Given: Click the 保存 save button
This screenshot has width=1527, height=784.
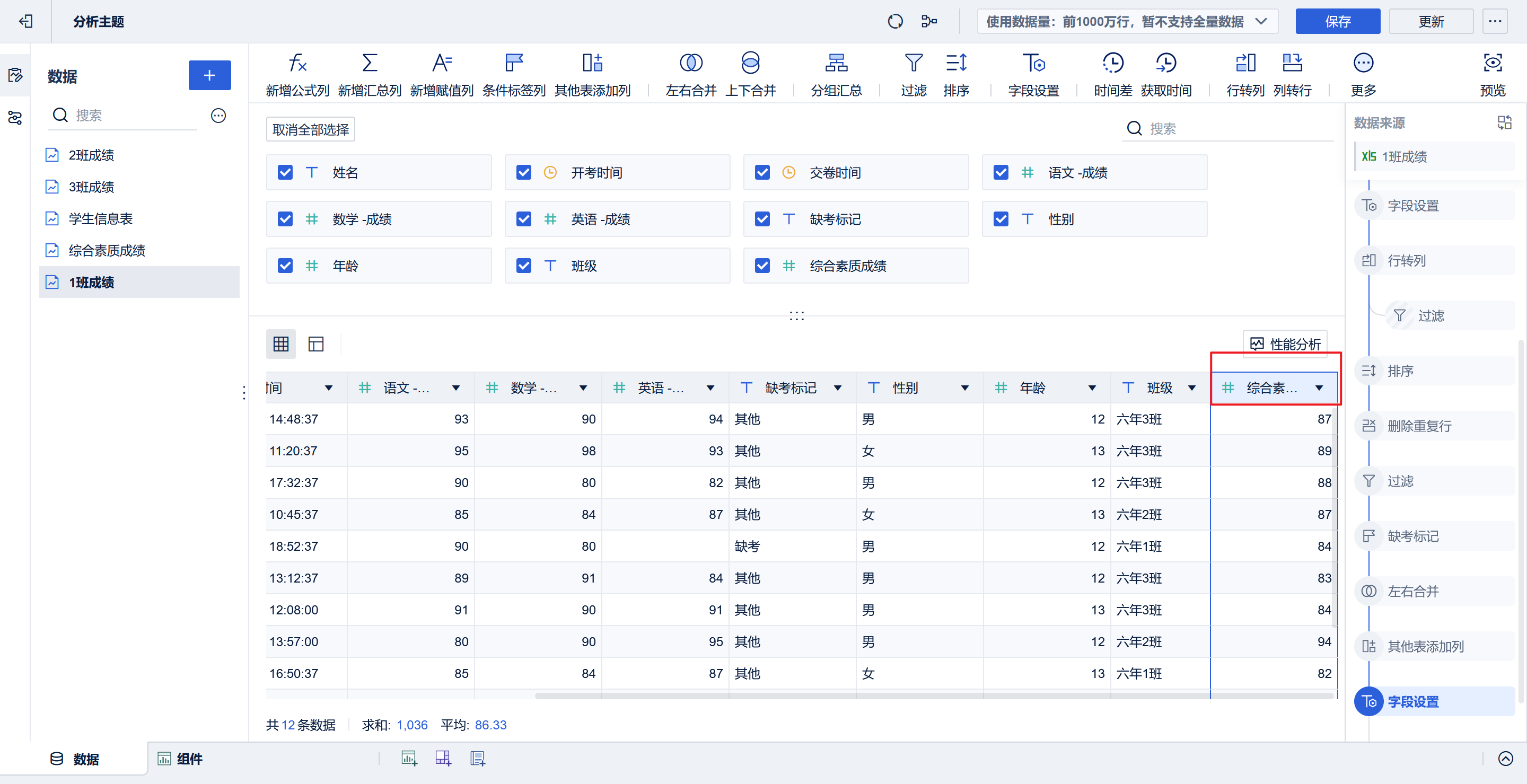Looking at the screenshot, I should (x=1337, y=22).
